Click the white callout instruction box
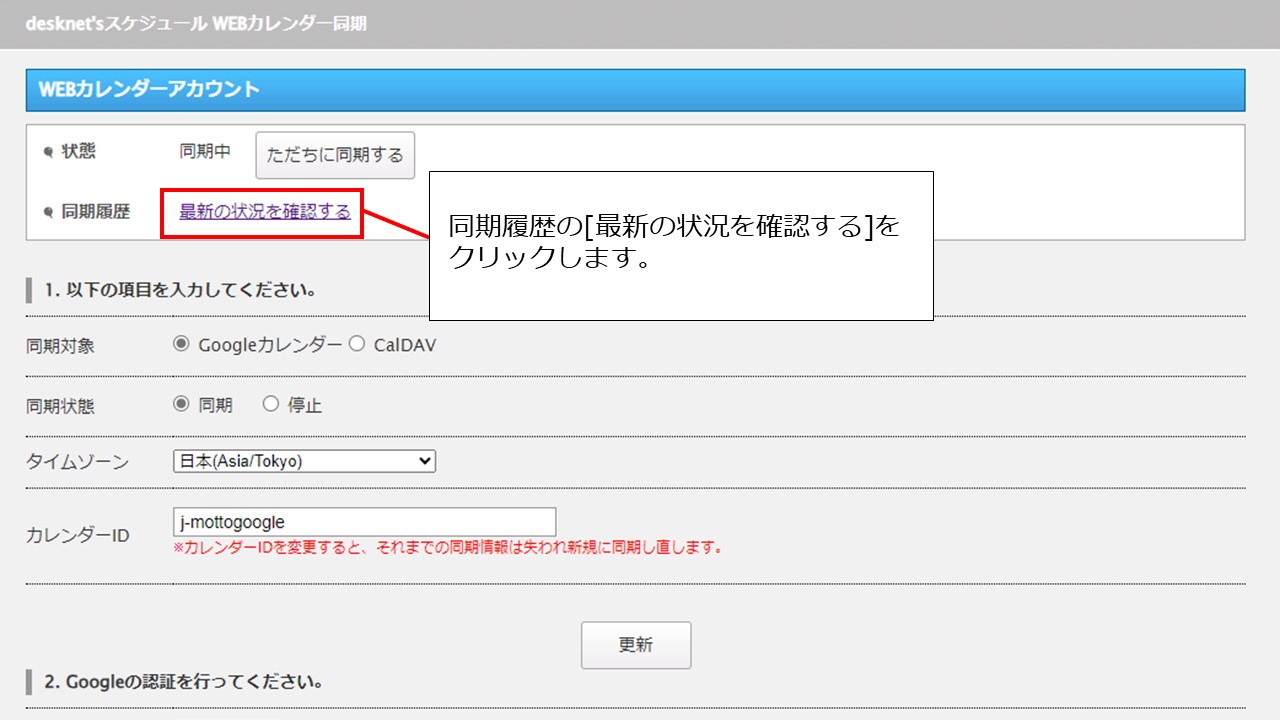1280x720 pixels. tap(680, 245)
